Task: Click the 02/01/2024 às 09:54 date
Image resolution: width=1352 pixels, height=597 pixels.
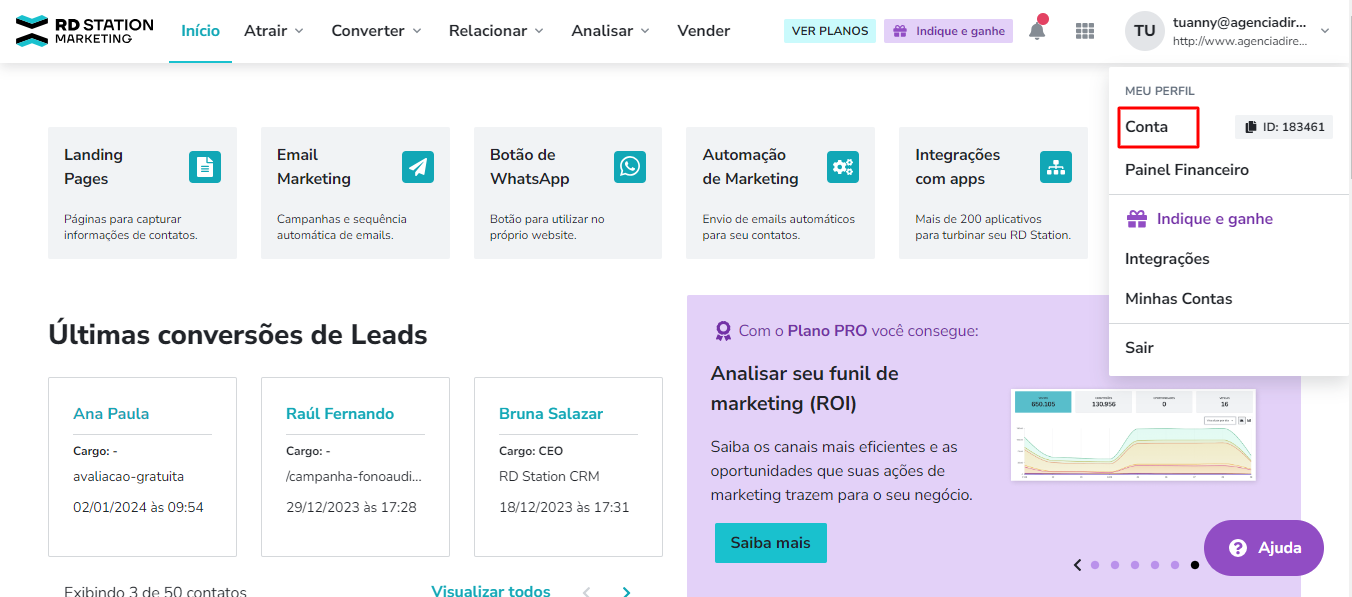Action: click(138, 507)
